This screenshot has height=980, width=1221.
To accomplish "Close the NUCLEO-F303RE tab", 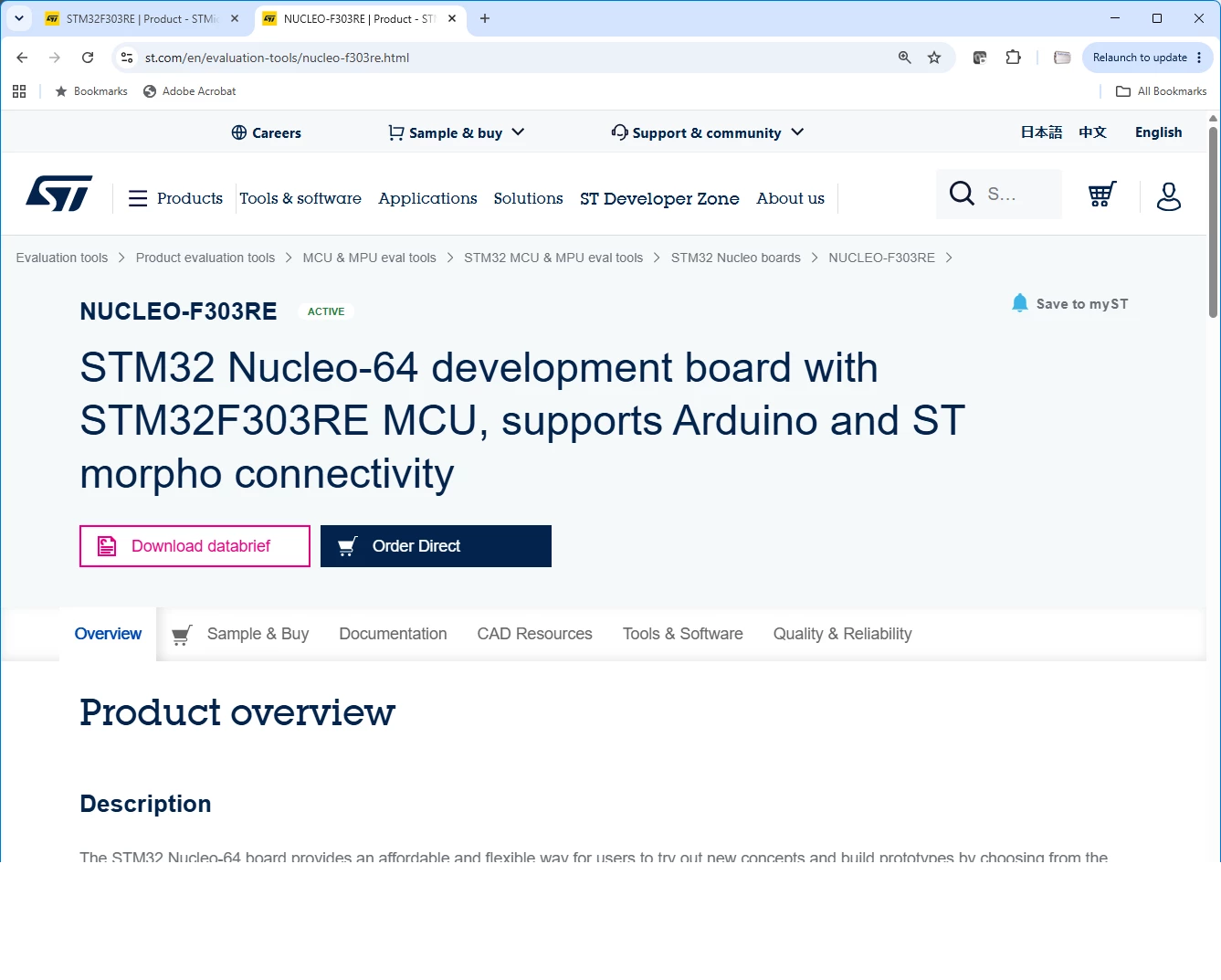I will click(x=452, y=18).
